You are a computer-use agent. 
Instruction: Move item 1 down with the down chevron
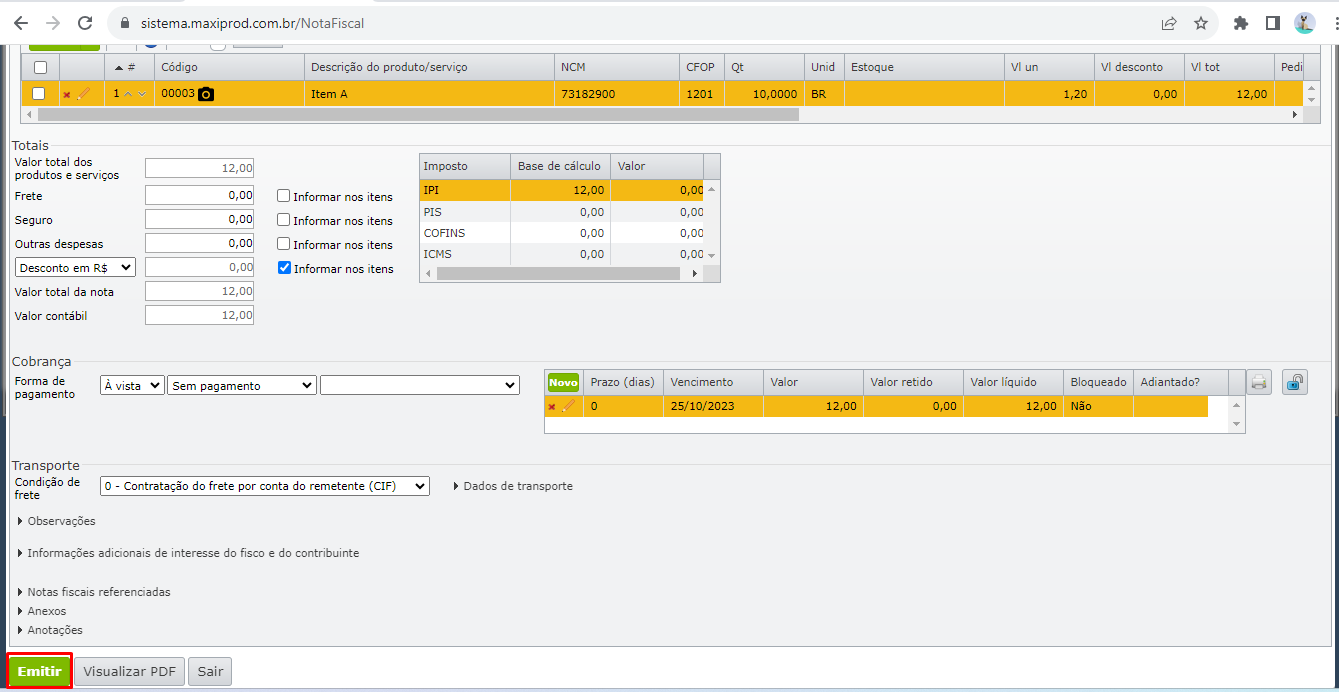(142, 94)
